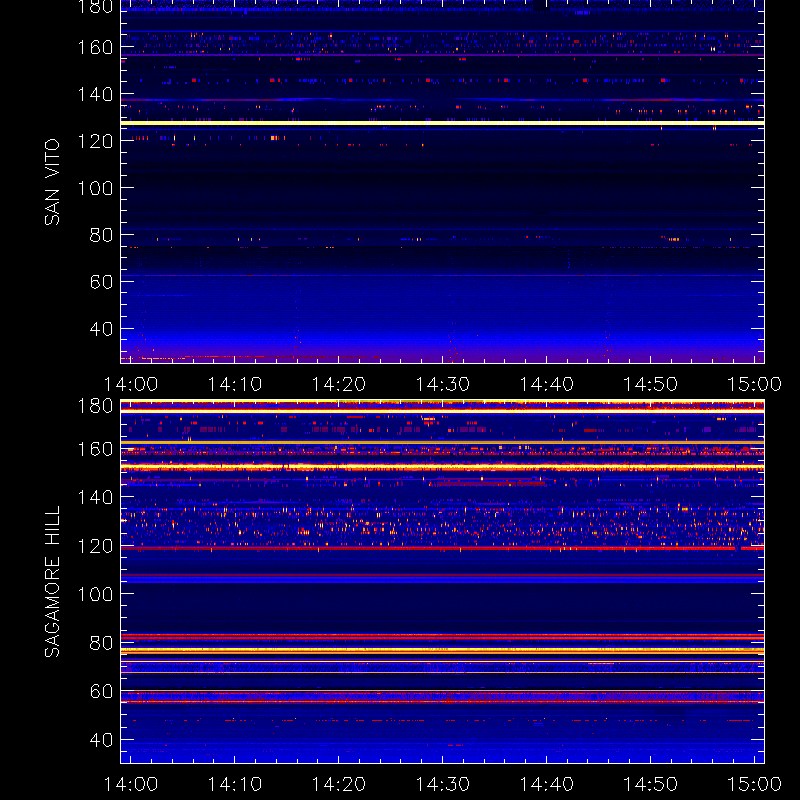
Task: Select the 160 tick label on Sagamore Hill plot
Action: coord(95,449)
